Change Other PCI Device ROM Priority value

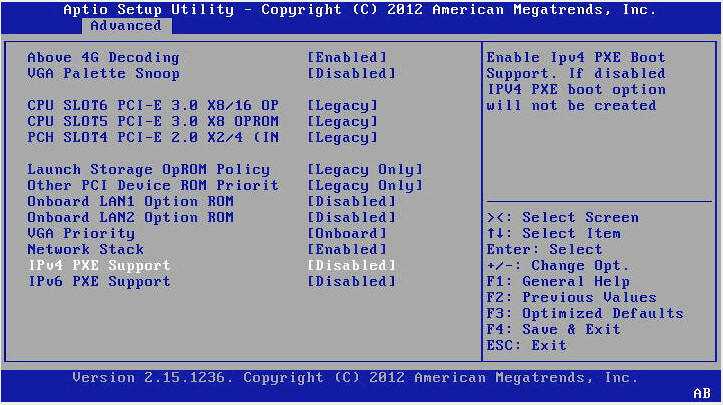364,185
